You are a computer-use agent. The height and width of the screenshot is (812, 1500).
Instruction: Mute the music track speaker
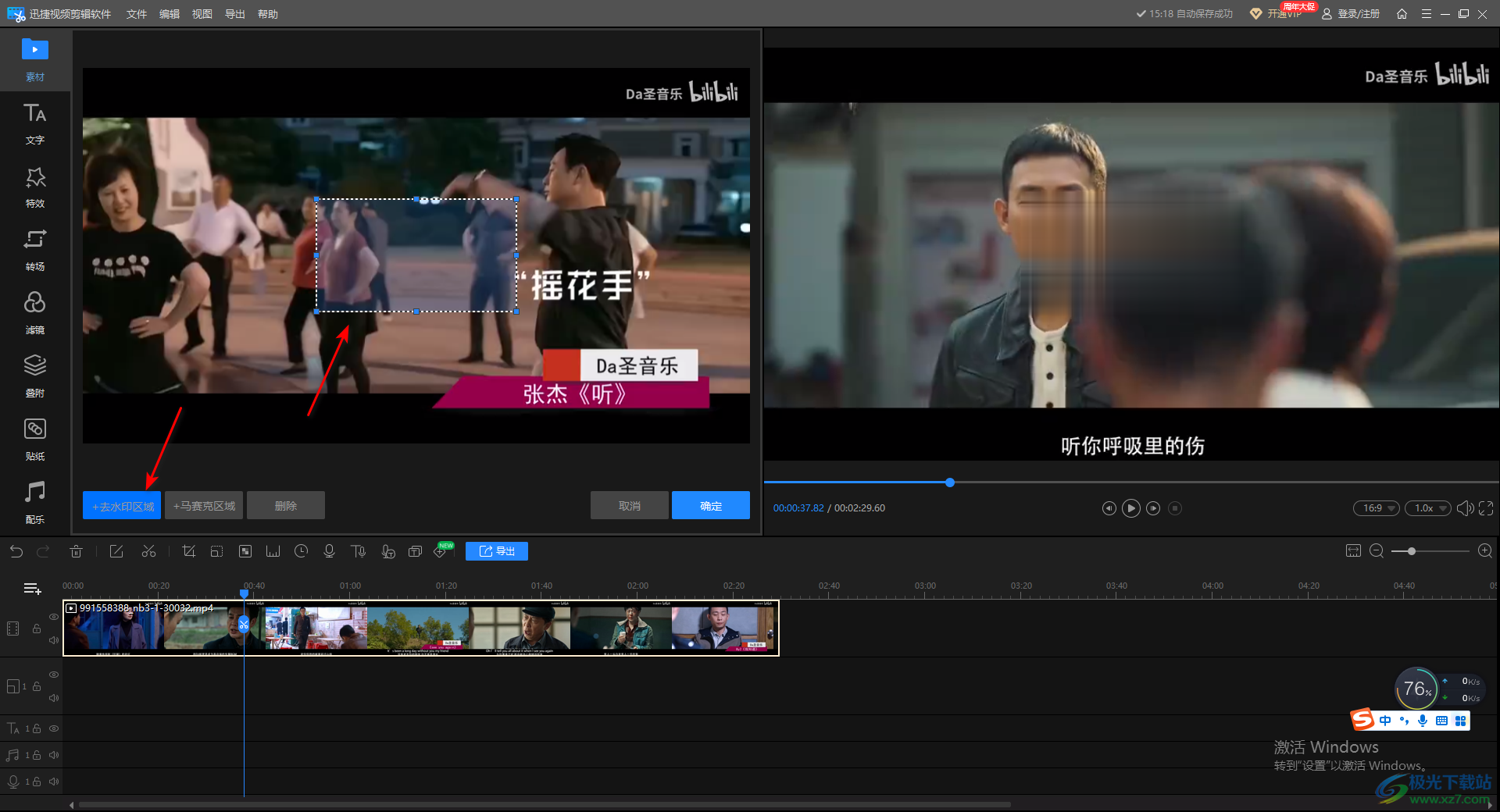[54, 755]
